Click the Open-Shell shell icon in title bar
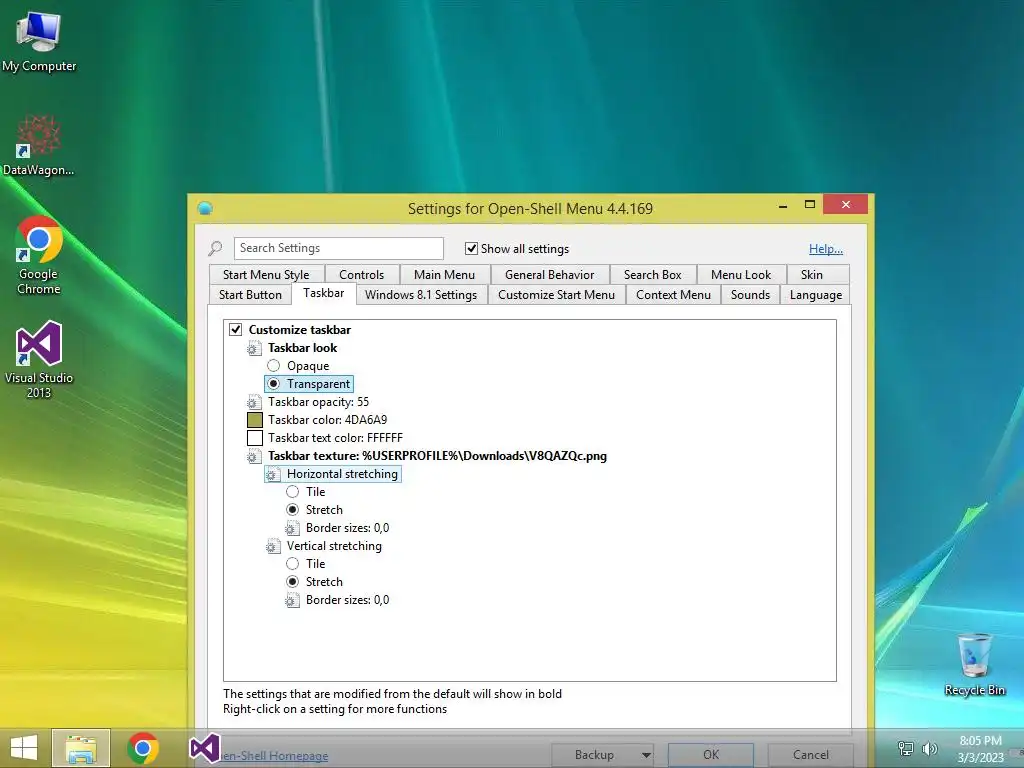 coord(205,208)
